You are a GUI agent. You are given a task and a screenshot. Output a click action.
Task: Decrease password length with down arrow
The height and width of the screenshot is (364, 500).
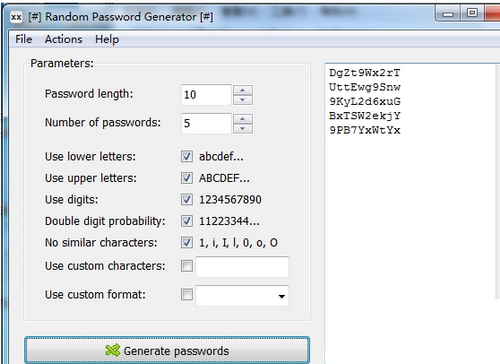[243, 100]
